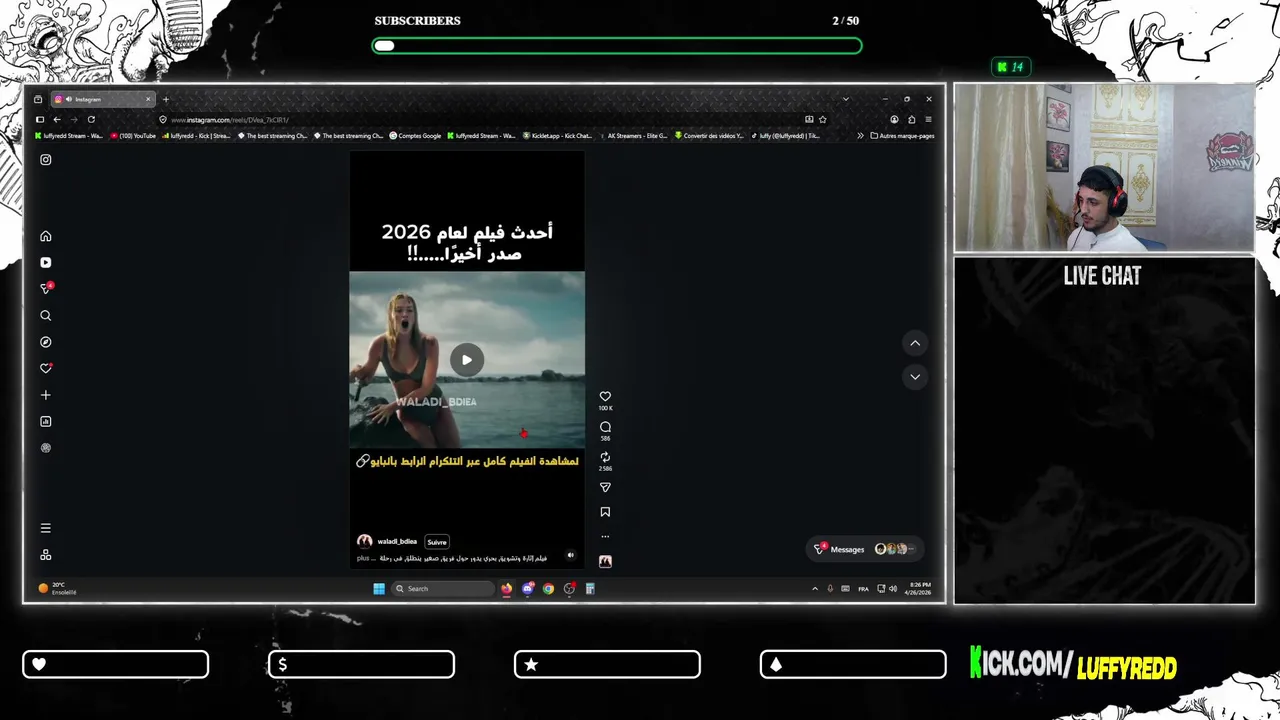Image resolution: width=1280 pixels, height=720 pixels.
Task: Switch the FRA keyboard language
Action: click(x=863, y=589)
